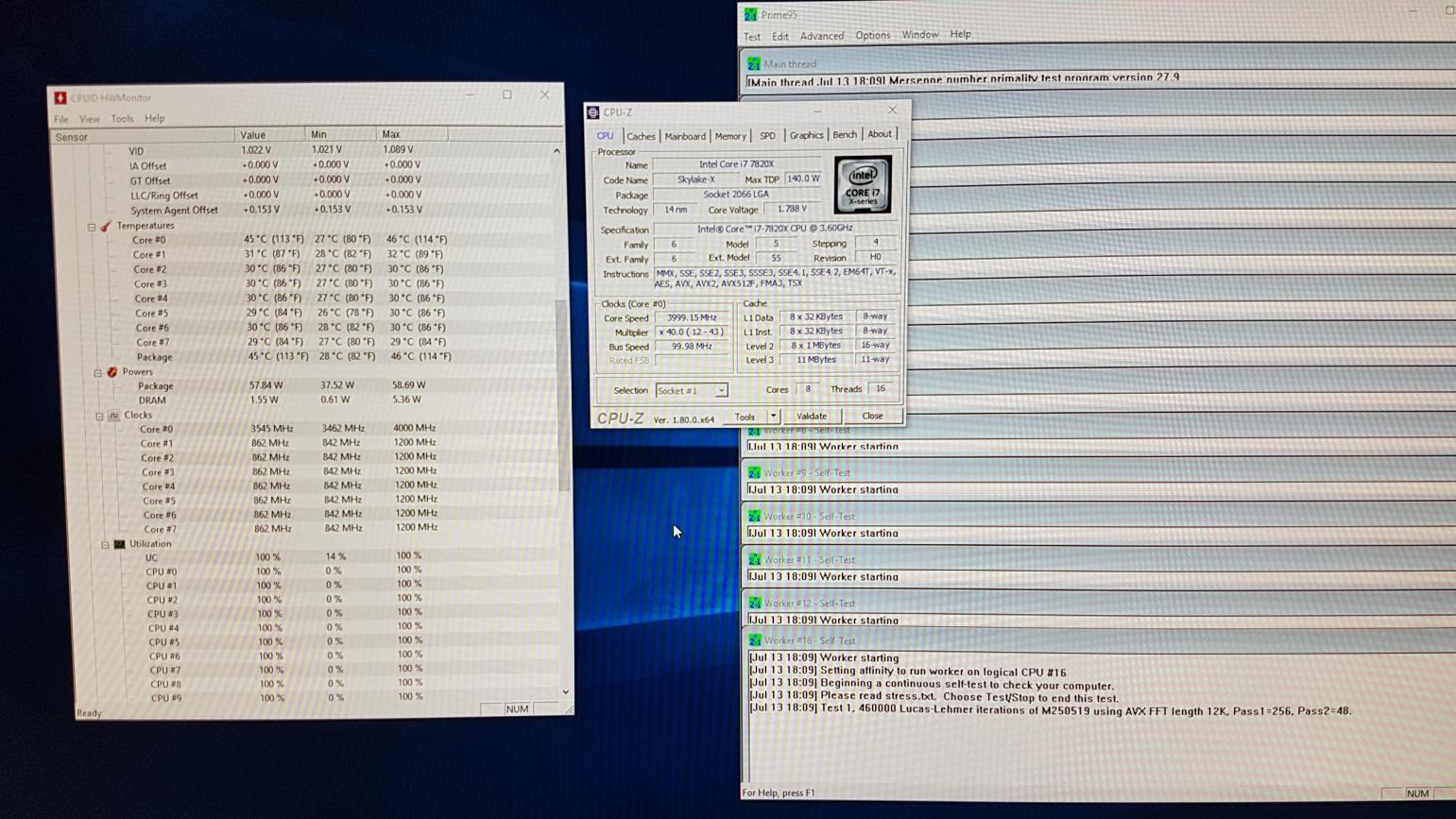The image size is (1456, 819).
Task: Open Options menu in Prime95
Action: [873, 35]
